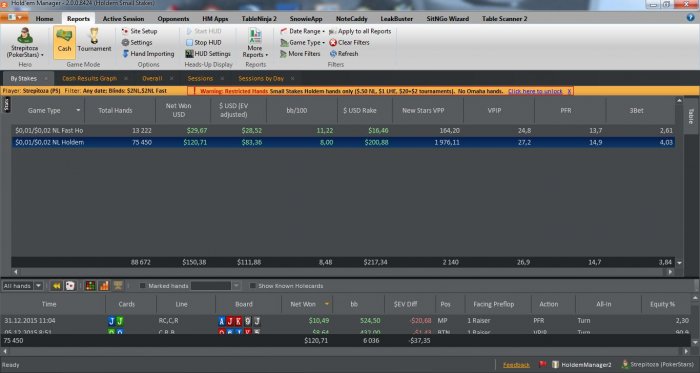Switch to the Active Session ribbon tab
700x373 pixels.
click(123, 19)
